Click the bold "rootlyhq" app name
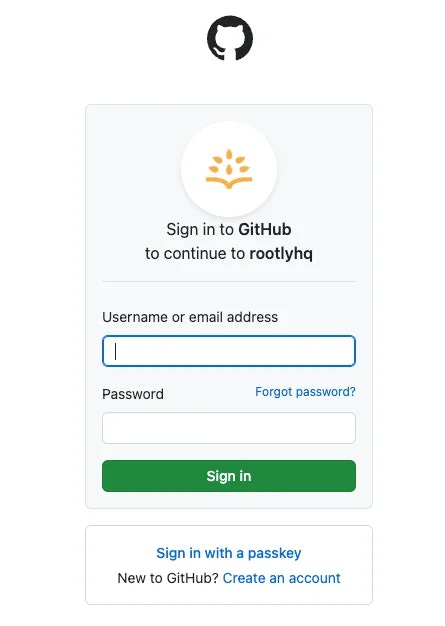This screenshot has height=626, width=445. tap(281, 254)
